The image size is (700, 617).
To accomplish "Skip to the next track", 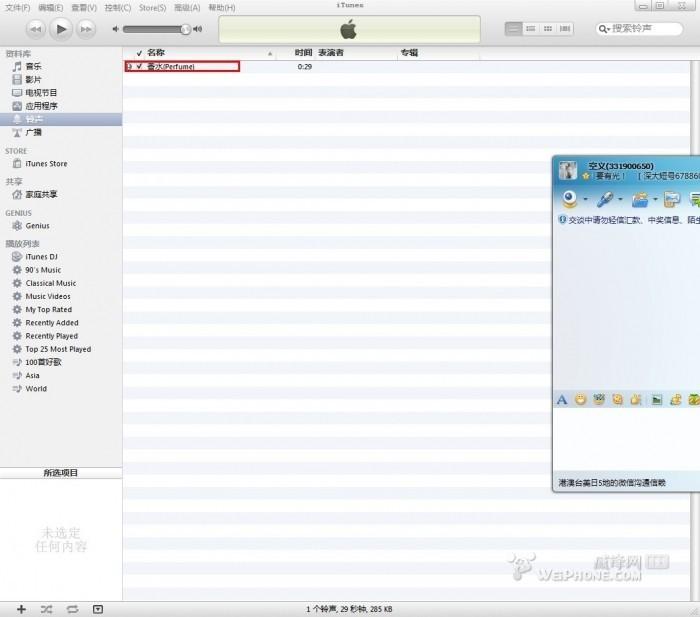I will click(86, 29).
